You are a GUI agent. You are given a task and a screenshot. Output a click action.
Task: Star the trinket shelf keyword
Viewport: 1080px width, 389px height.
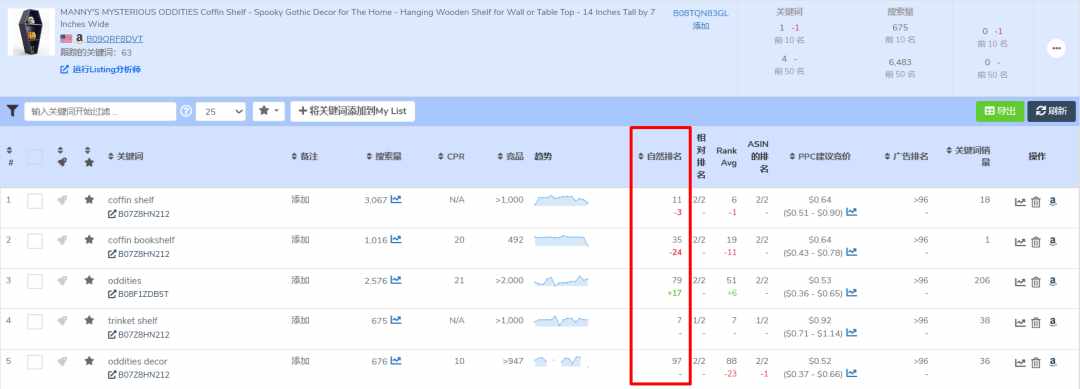point(89,320)
